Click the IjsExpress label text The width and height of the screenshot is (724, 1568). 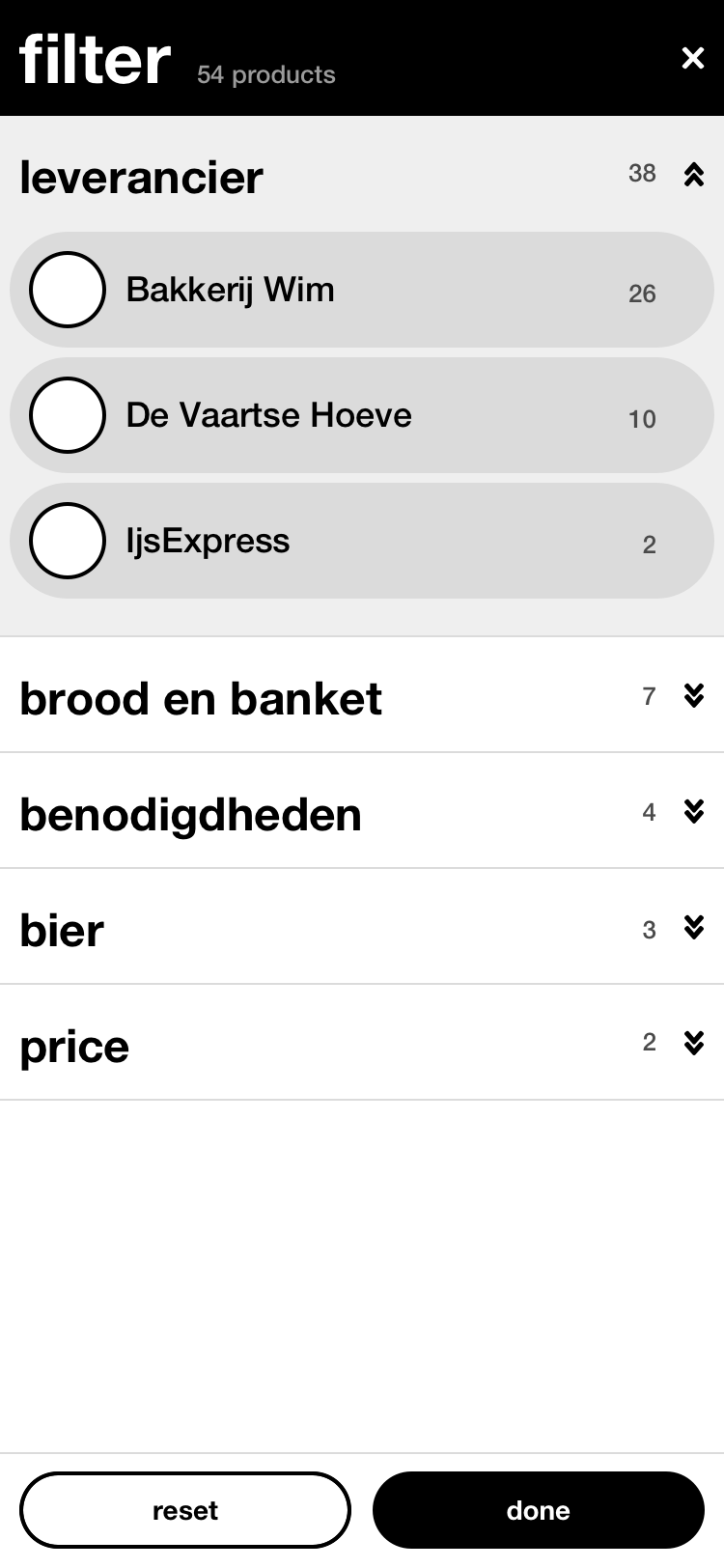208,541
